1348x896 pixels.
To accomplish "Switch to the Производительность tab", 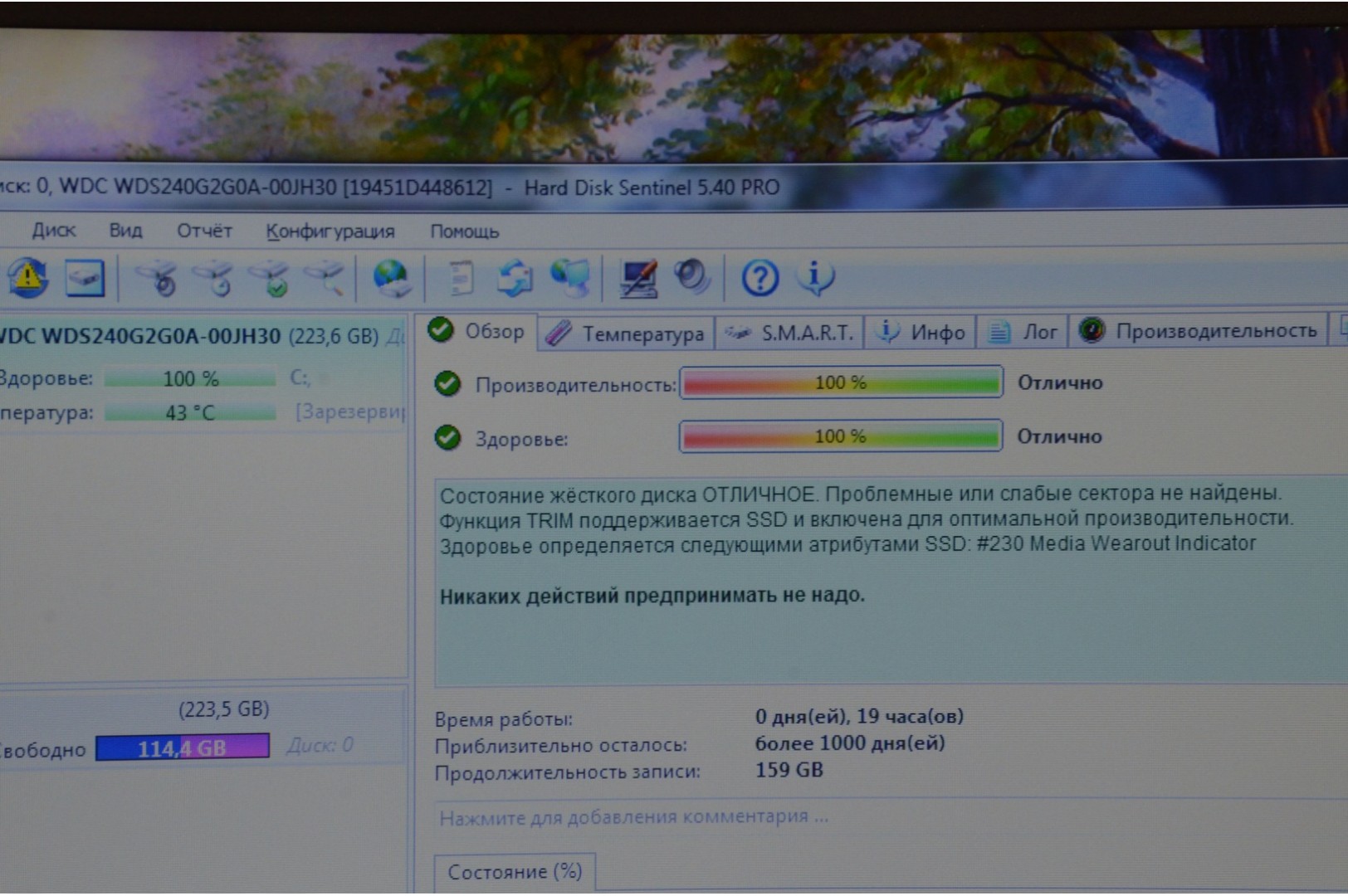I will (1199, 331).
